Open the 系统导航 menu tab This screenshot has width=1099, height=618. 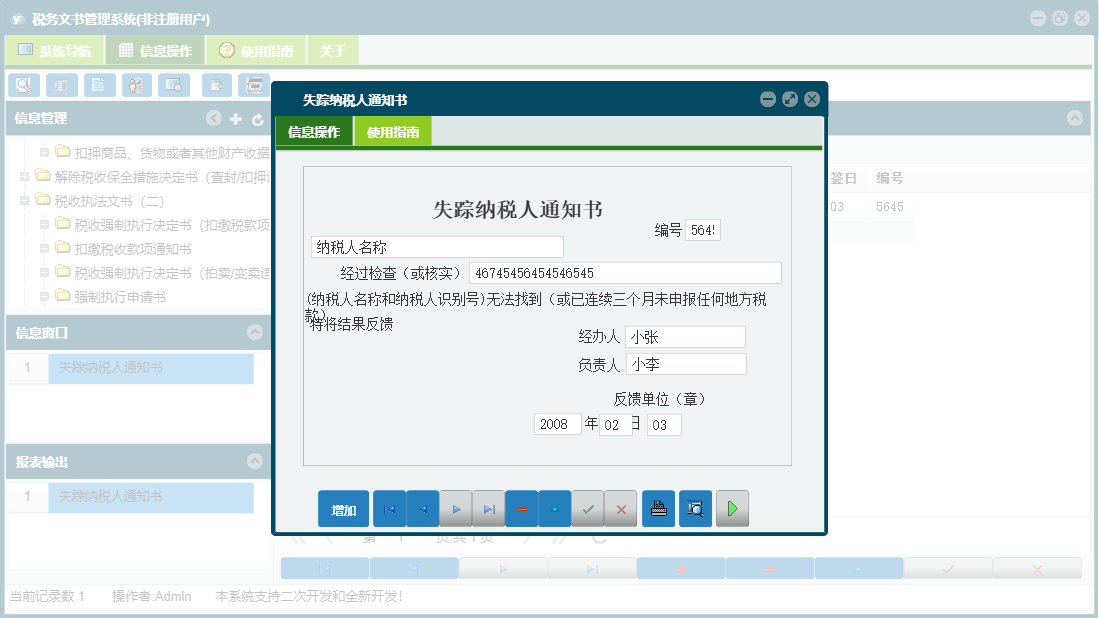coord(55,50)
